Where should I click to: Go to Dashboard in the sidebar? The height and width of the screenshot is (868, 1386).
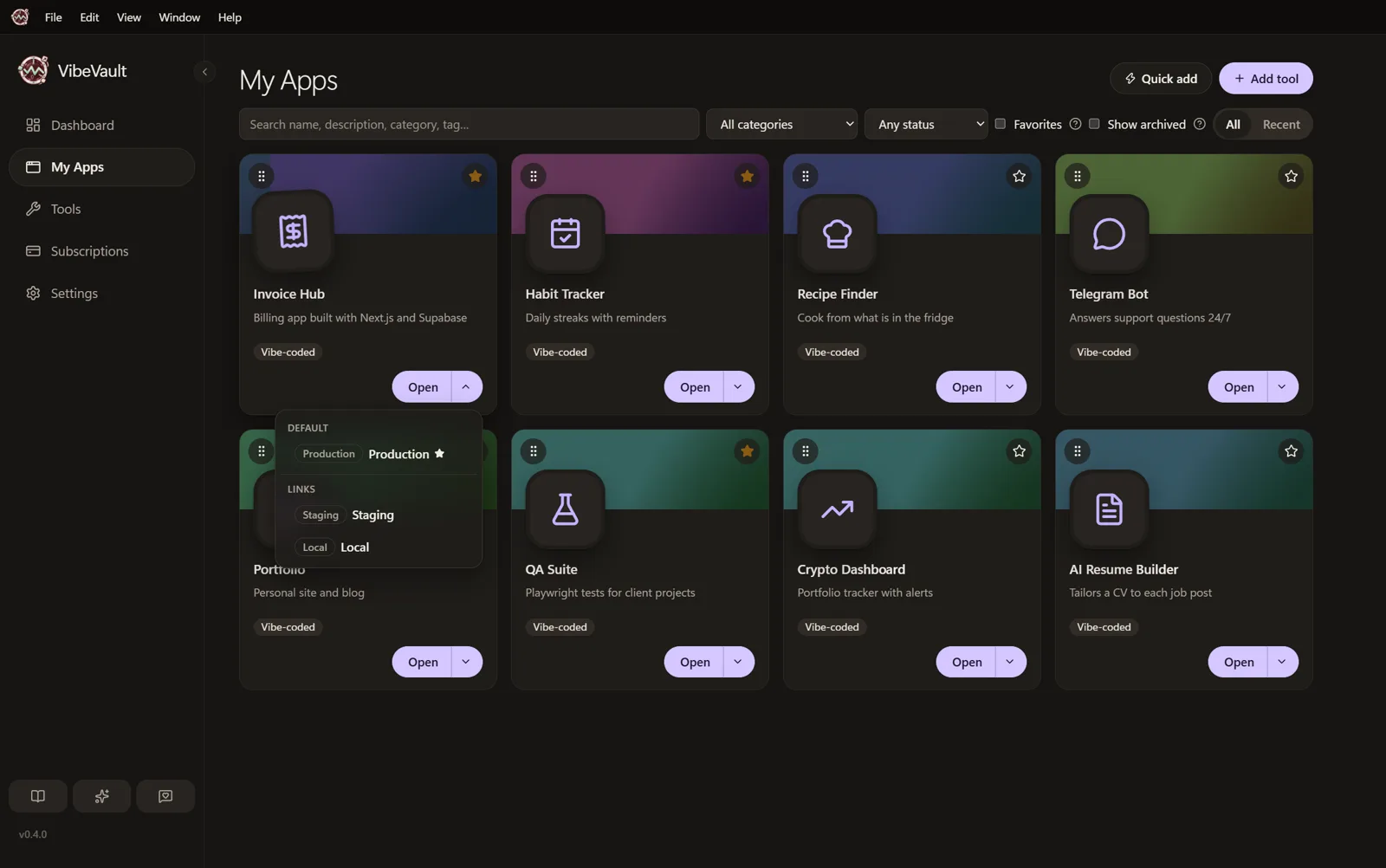click(101, 125)
